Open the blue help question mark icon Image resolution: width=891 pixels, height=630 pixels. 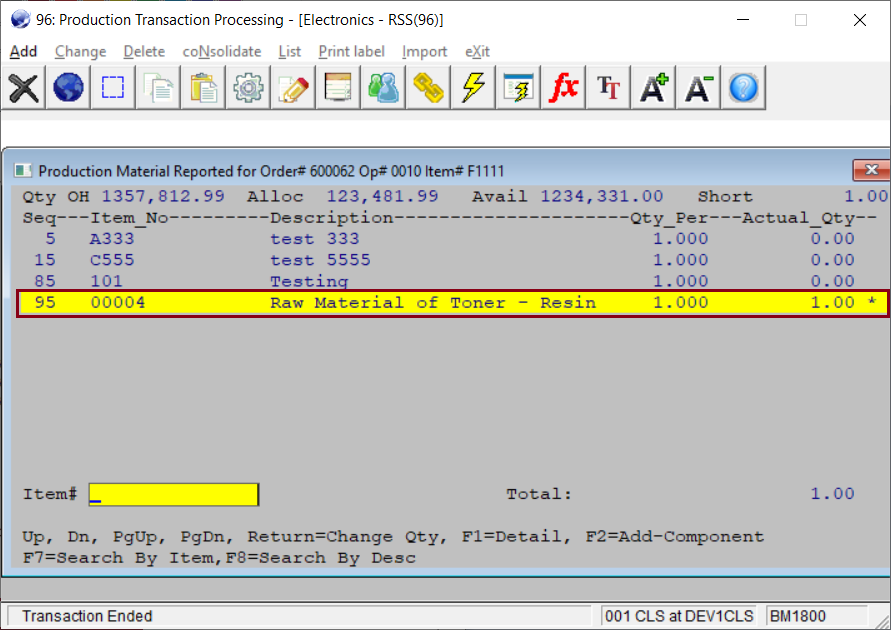[743, 87]
